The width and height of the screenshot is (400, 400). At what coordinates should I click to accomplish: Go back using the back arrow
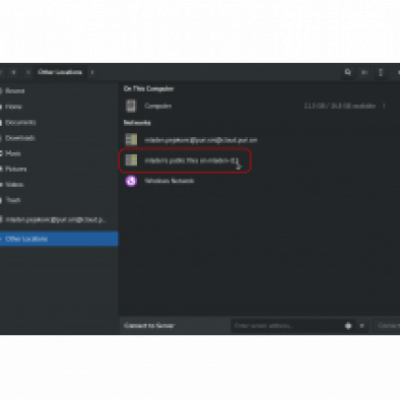(14, 72)
